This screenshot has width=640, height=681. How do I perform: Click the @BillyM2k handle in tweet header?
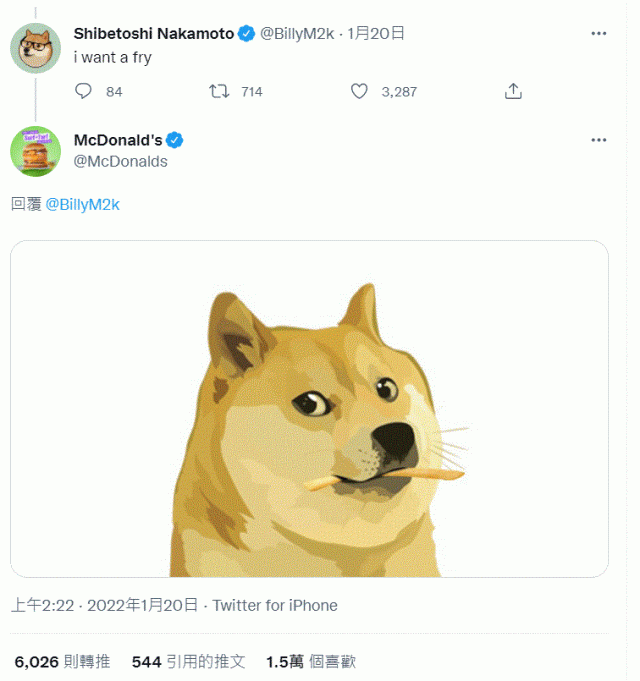pos(297,33)
